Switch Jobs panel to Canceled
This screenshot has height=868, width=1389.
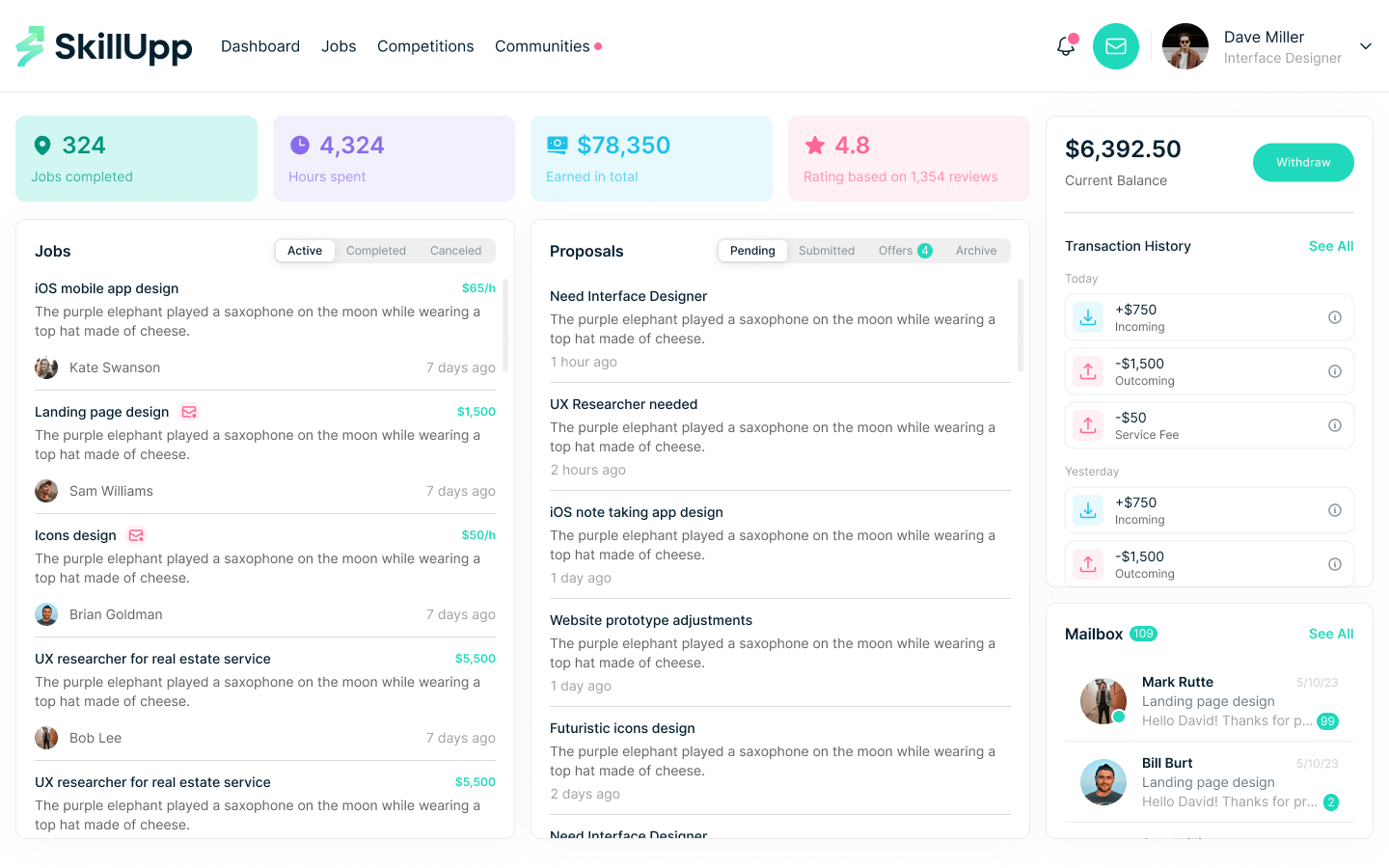click(455, 251)
